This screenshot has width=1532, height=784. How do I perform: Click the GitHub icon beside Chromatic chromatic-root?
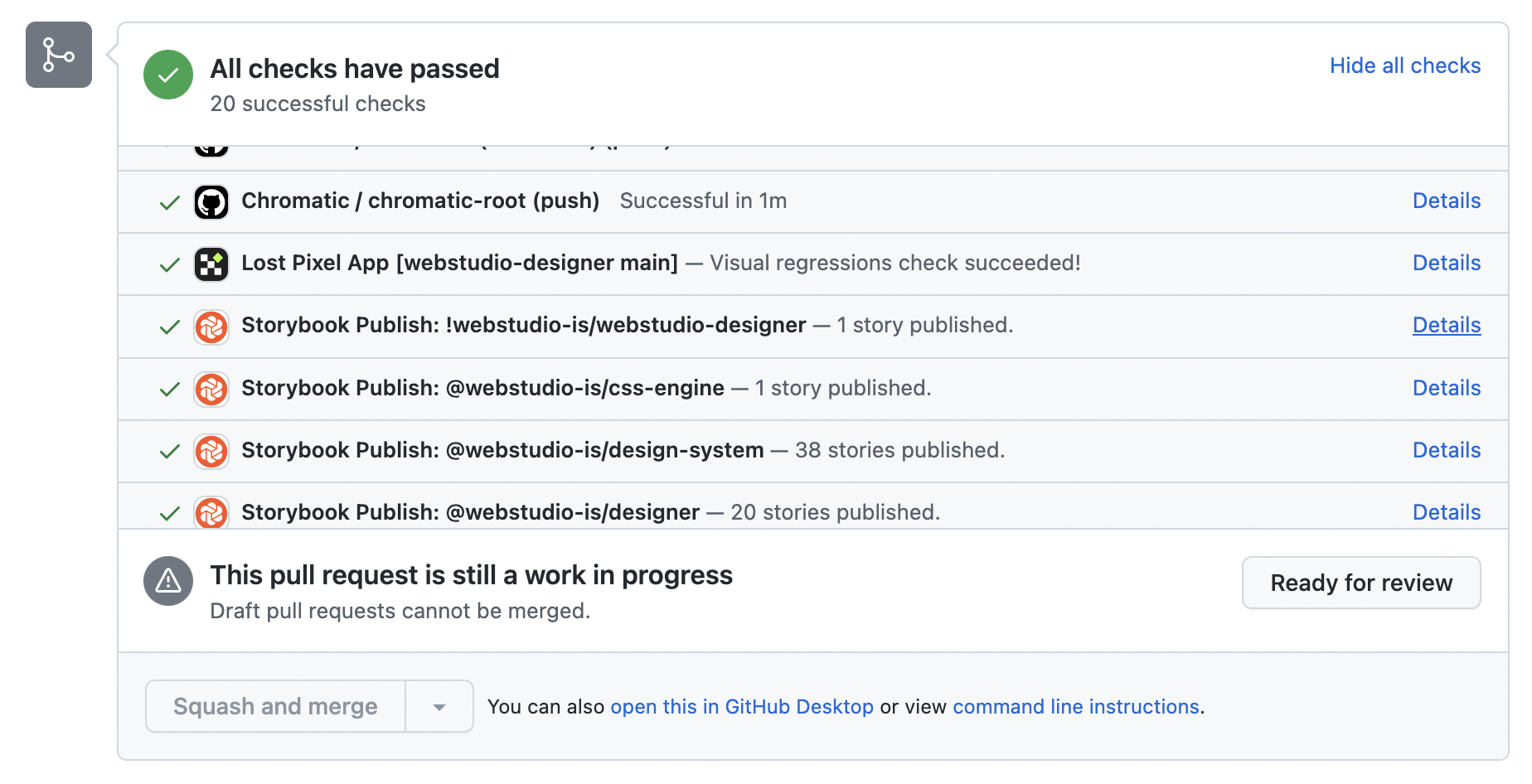(211, 201)
